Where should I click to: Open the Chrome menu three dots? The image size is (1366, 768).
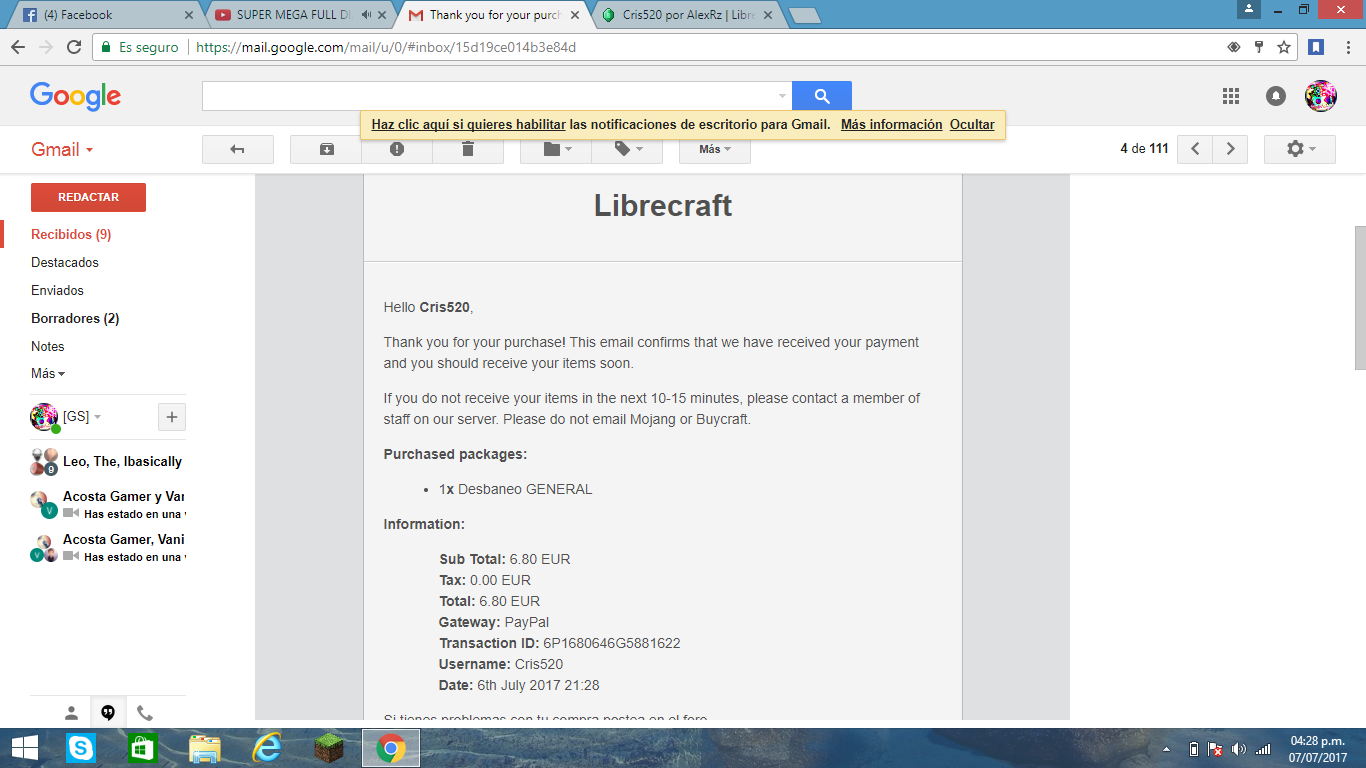point(1347,47)
